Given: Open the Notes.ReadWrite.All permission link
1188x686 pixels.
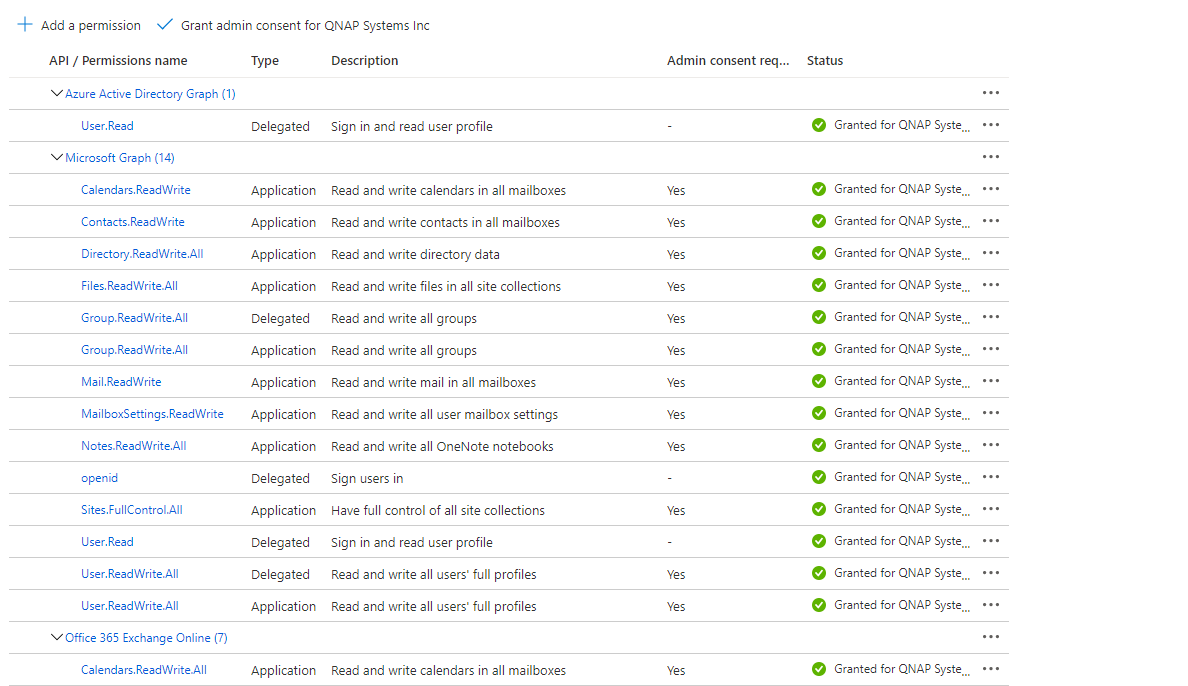Looking at the screenshot, I should tap(133, 446).
